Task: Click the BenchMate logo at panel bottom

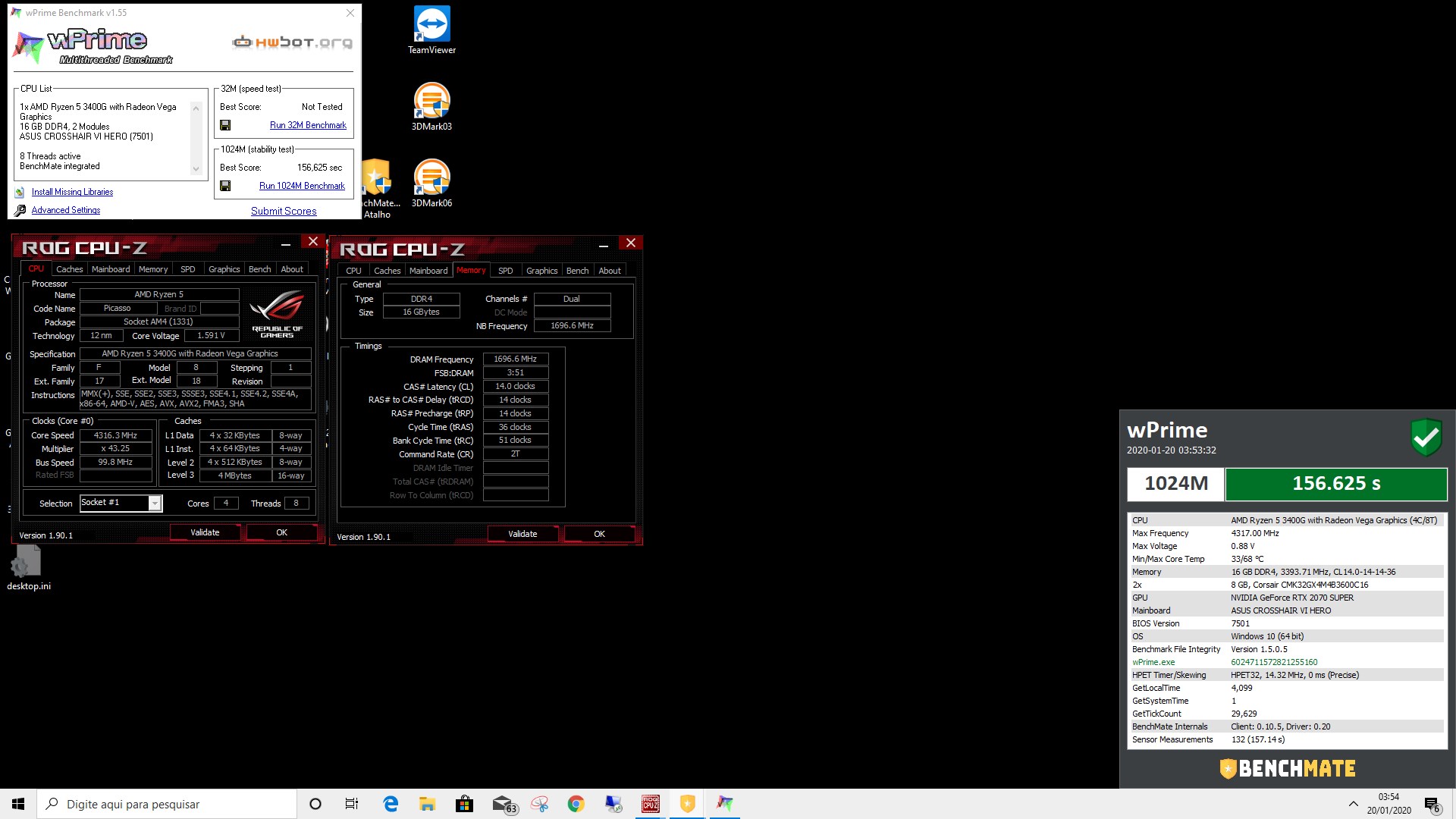Action: tap(1287, 769)
